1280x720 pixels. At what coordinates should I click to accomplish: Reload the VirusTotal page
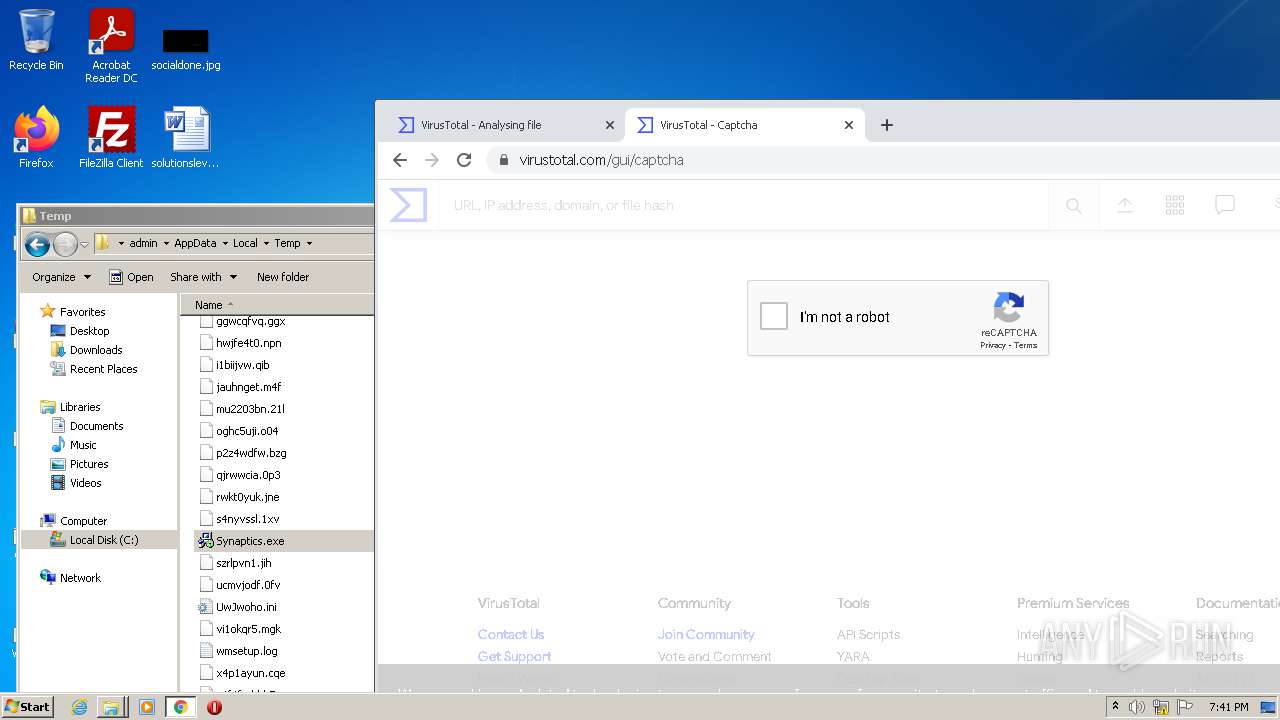pyautogui.click(x=464, y=160)
